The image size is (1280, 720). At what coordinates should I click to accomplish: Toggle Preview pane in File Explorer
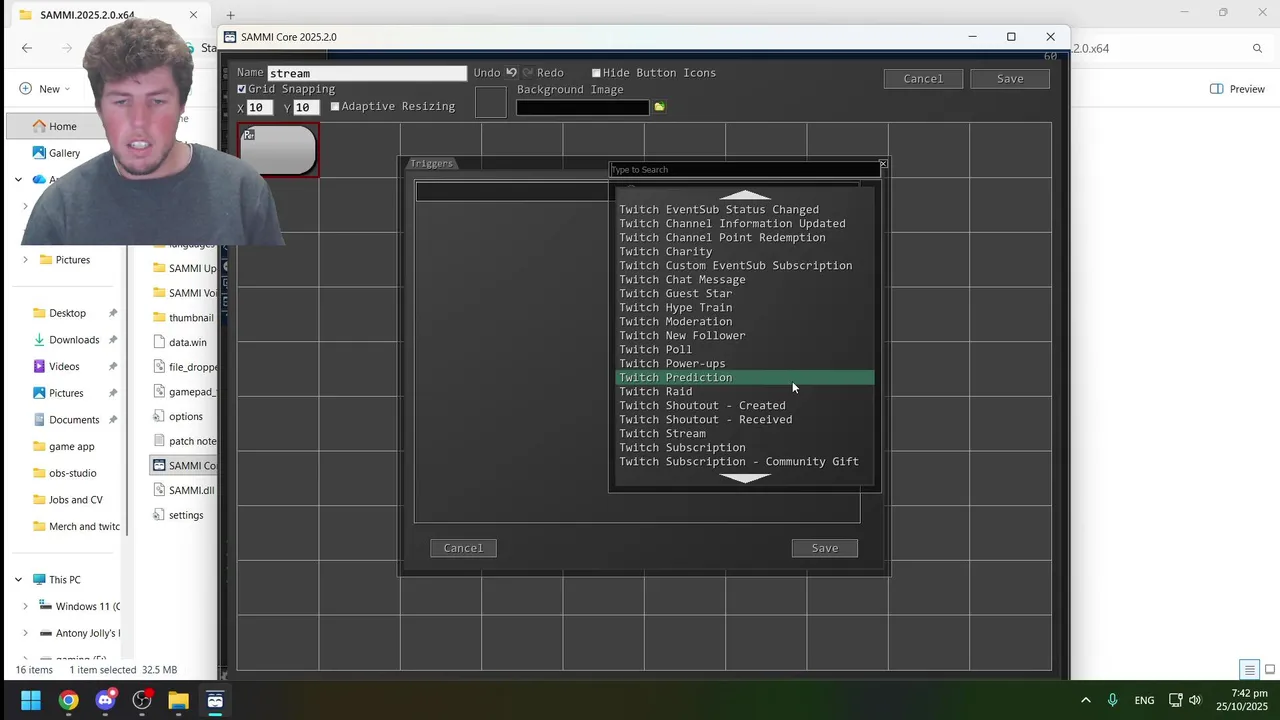tap(1237, 89)
